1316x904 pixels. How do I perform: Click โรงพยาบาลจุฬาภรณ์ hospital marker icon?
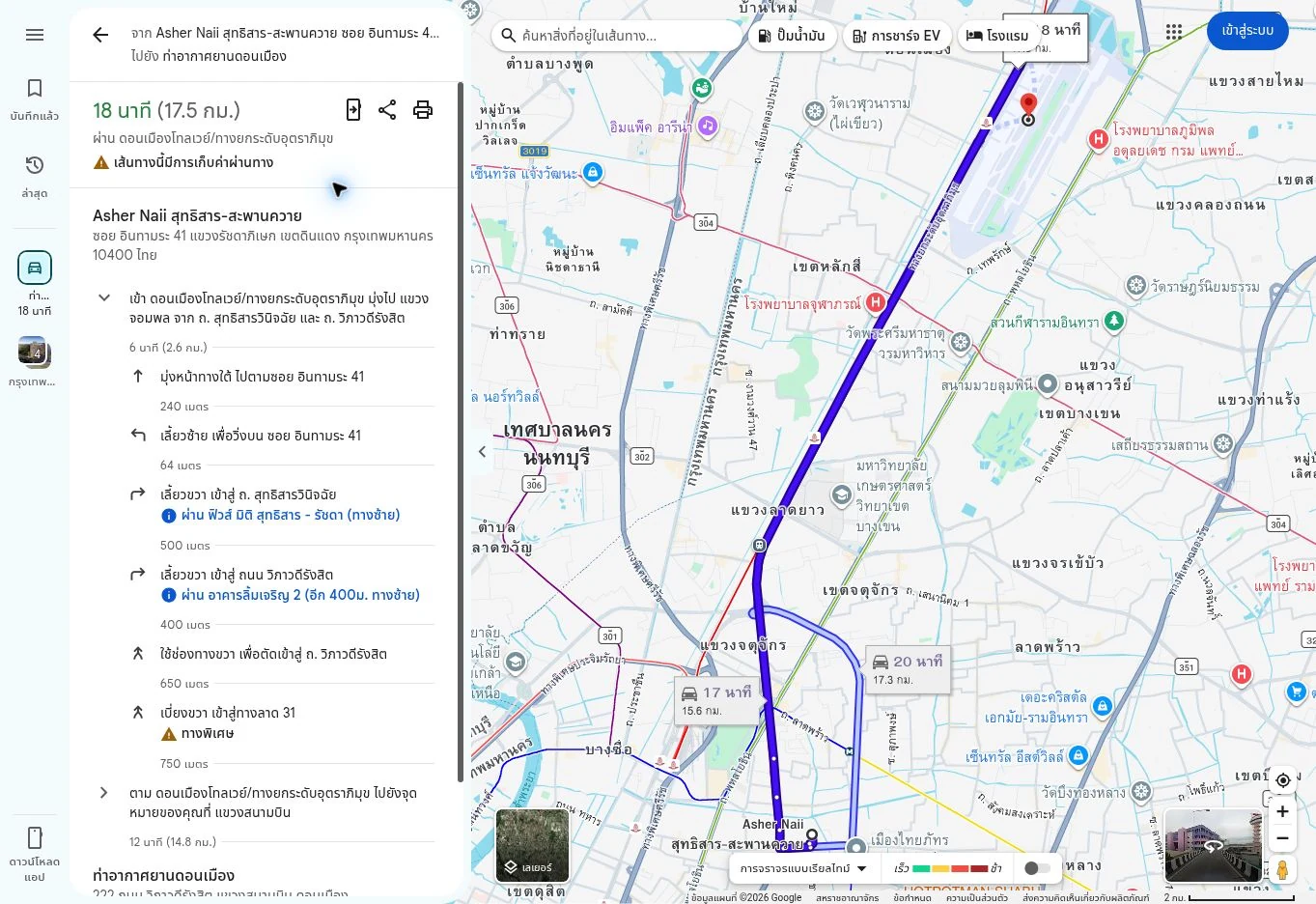coord(875,302)
